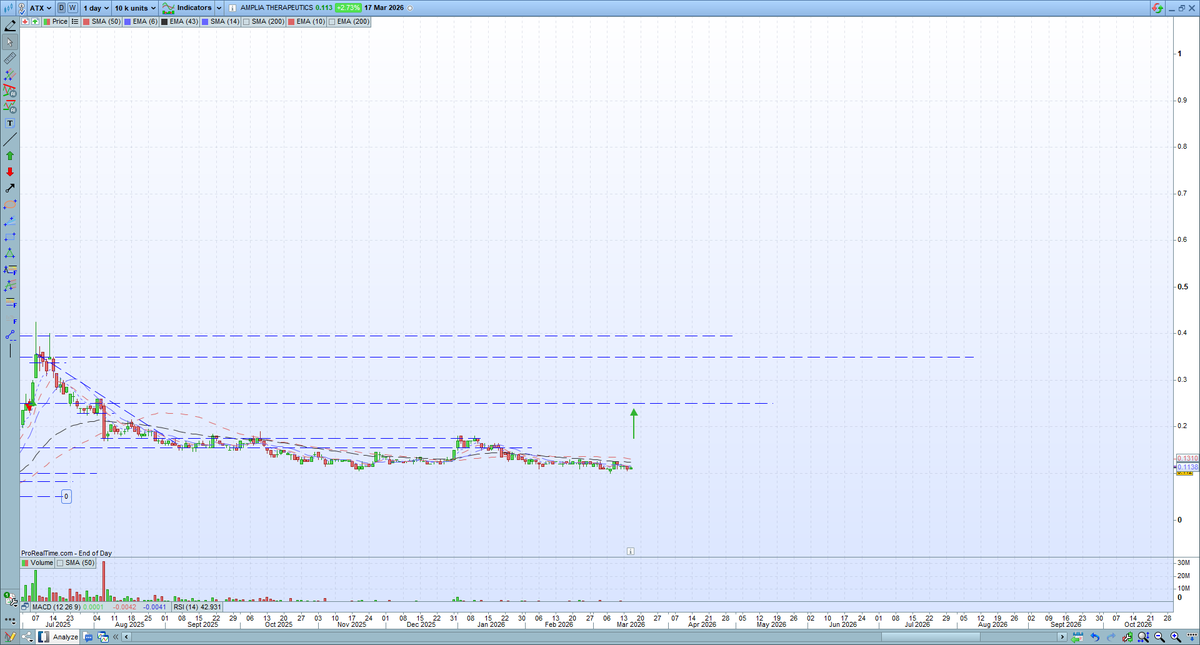Click left arrow of the time scrollbar
This screenshot has height=645, width=1200.
click(x=126, y=637)
